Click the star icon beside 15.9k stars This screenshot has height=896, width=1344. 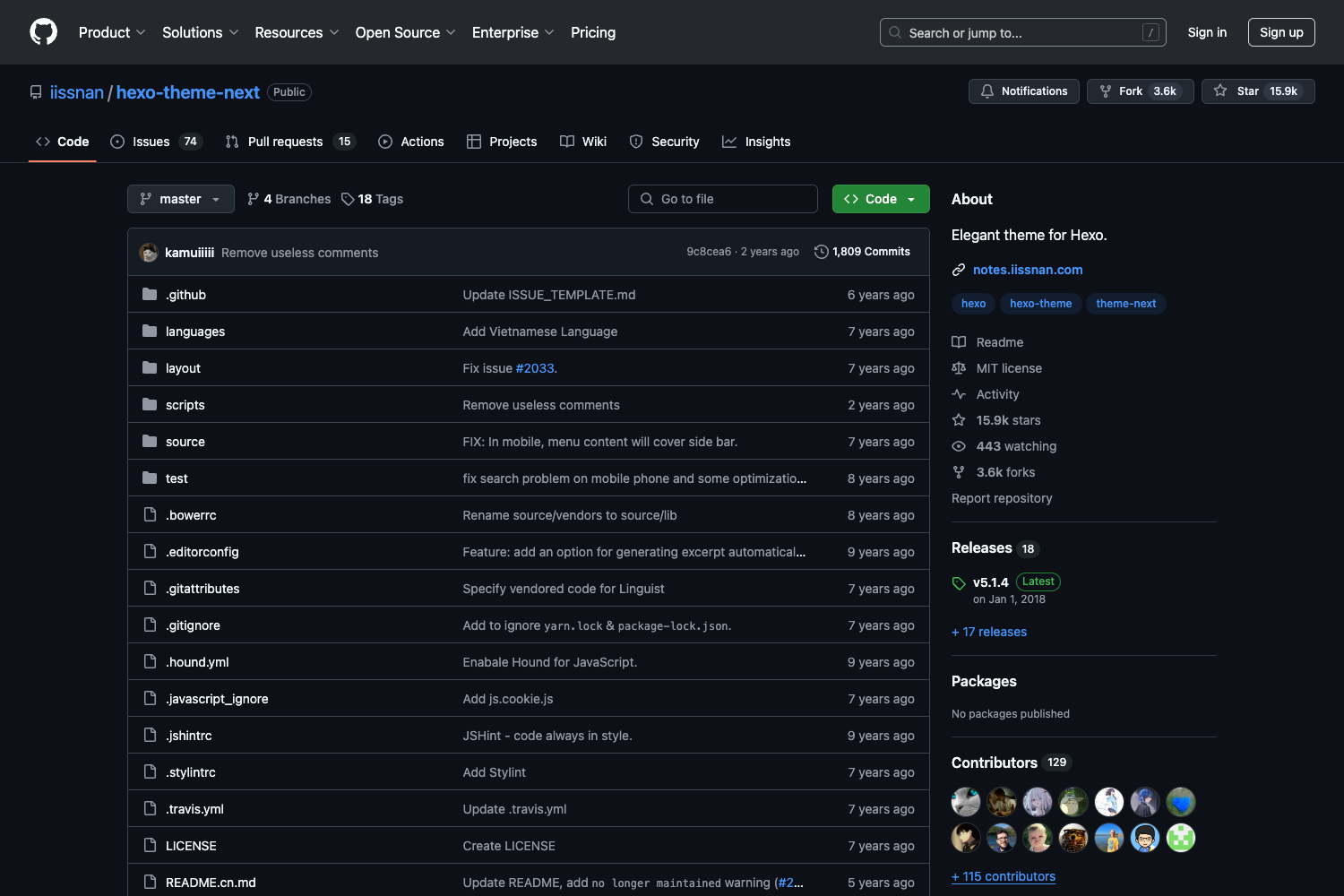click(x=959, y=420)
